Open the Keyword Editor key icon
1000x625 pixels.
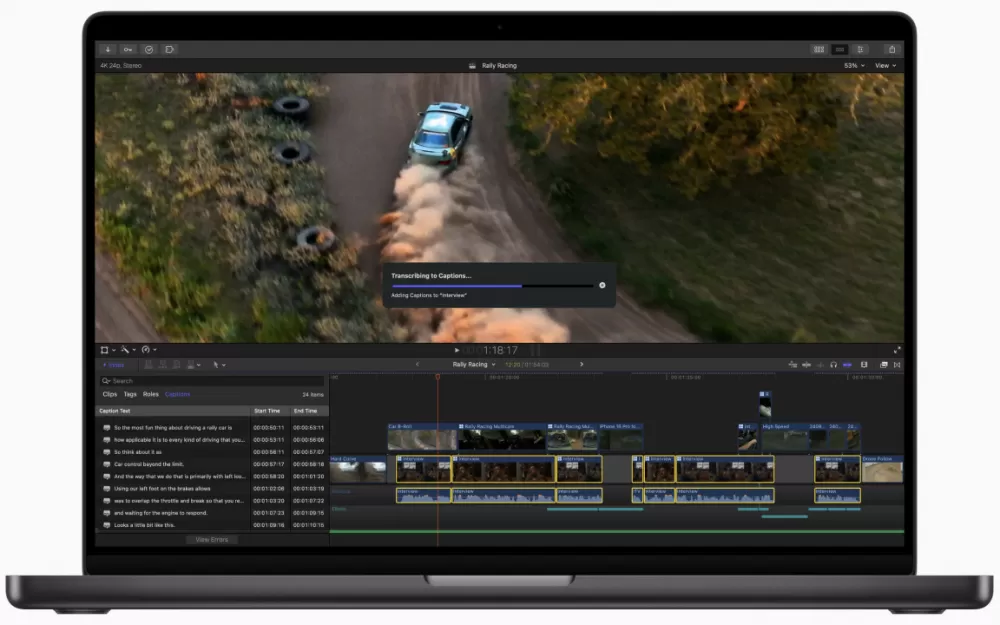[128, 49]
